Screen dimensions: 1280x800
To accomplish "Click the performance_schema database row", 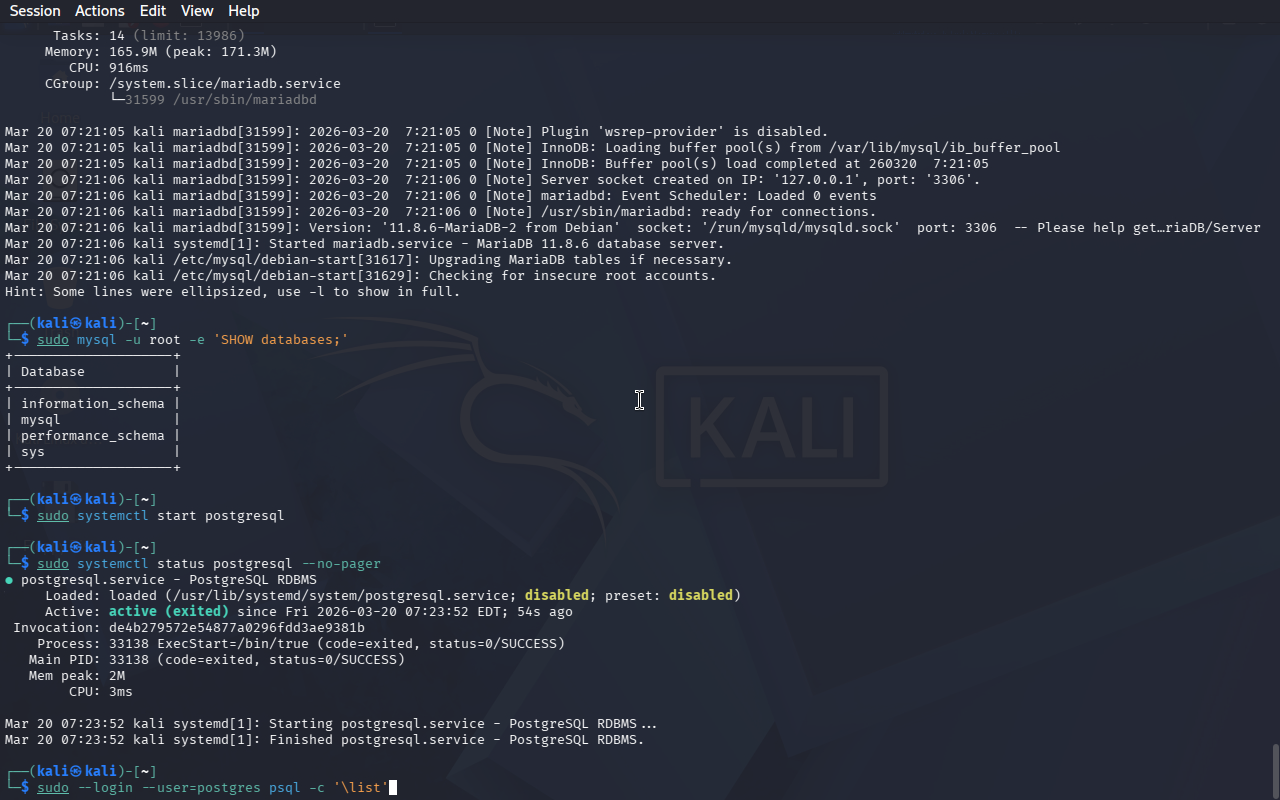I will pos(92,436).
